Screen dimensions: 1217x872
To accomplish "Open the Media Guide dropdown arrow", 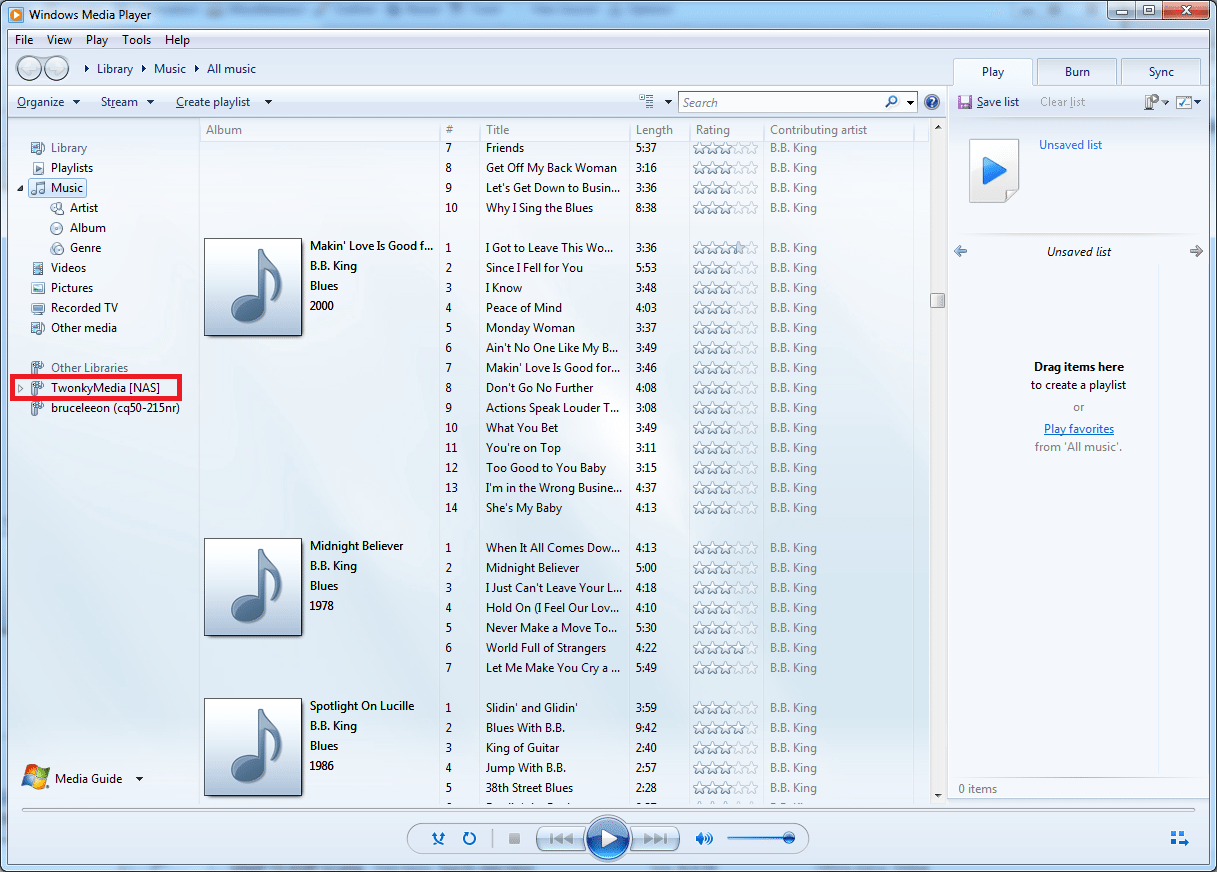I will point(139,779).
